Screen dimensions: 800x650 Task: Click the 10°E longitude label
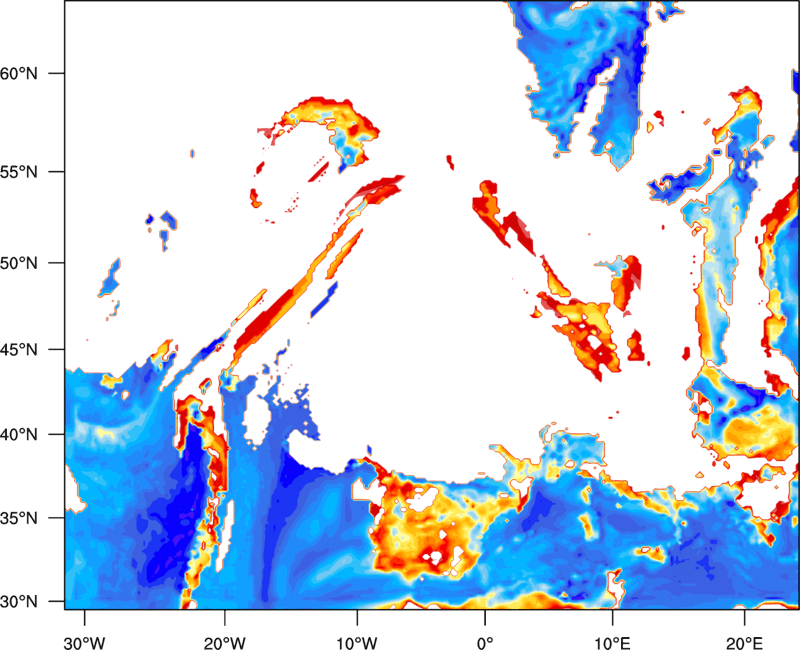612,643
